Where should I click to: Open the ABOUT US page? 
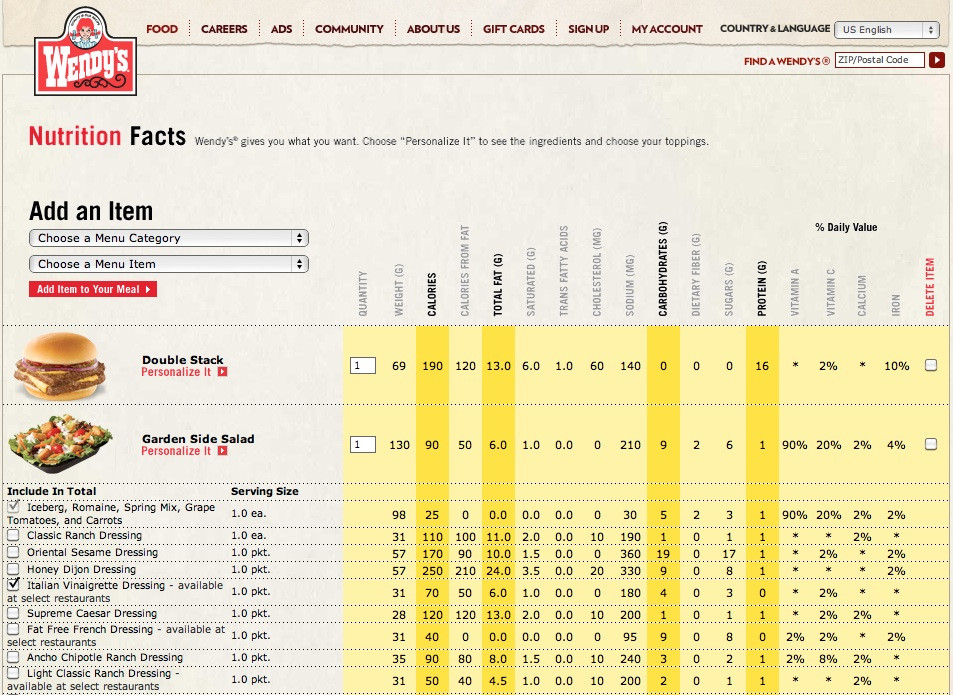coord(433,29)
